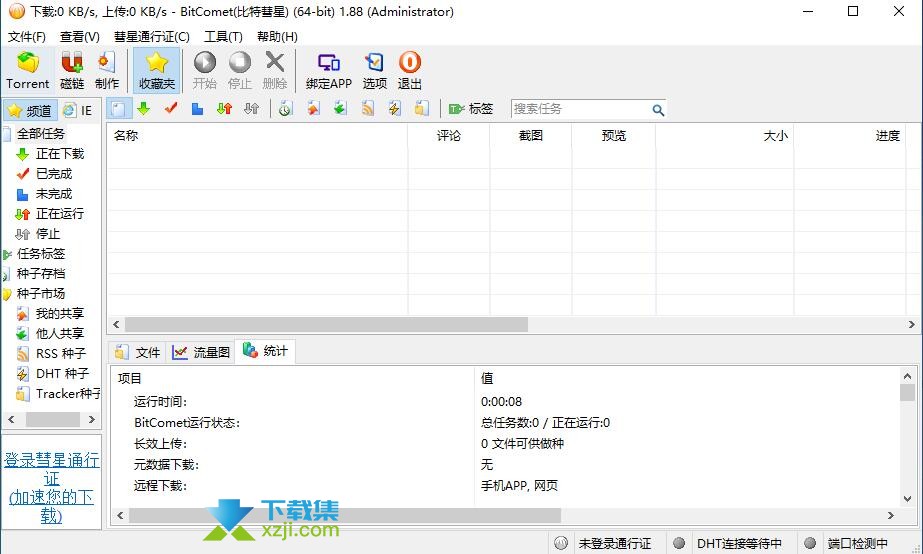Click the 开始 start button

205,71
